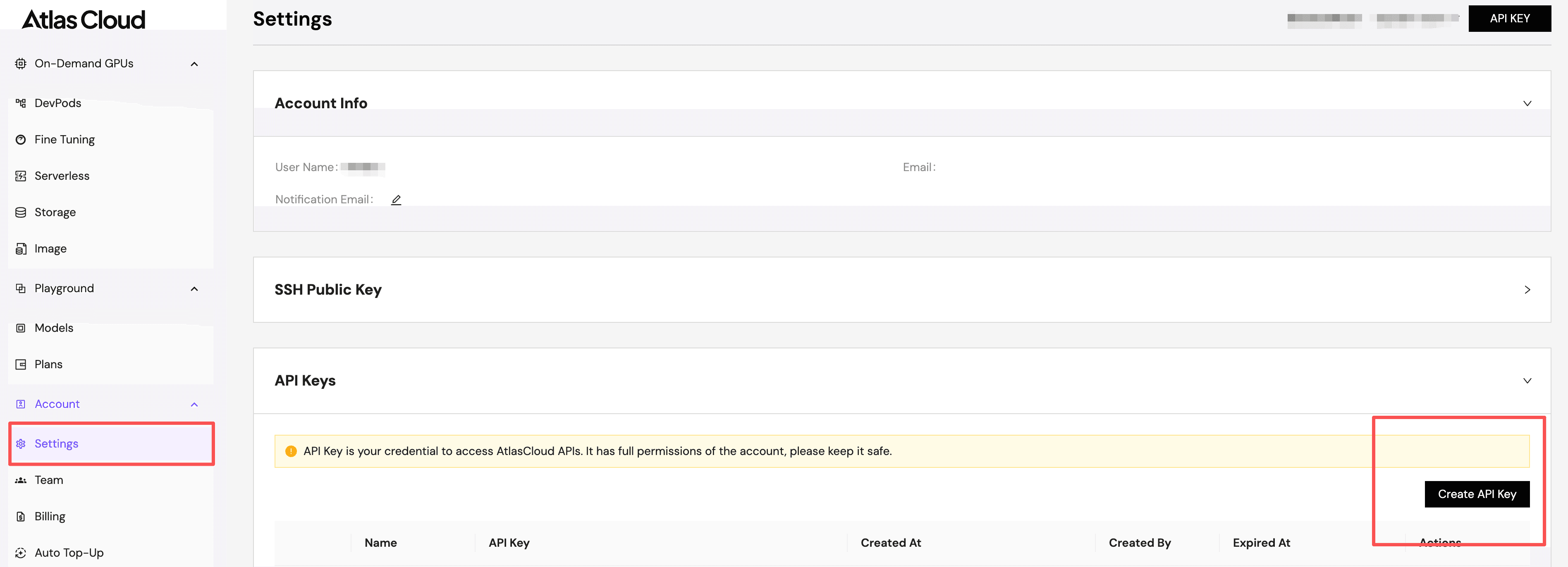Click the warning icon in API key notice
This screenshot has height=567, width=1568.
pyautogui.click(x=291, y=451)
